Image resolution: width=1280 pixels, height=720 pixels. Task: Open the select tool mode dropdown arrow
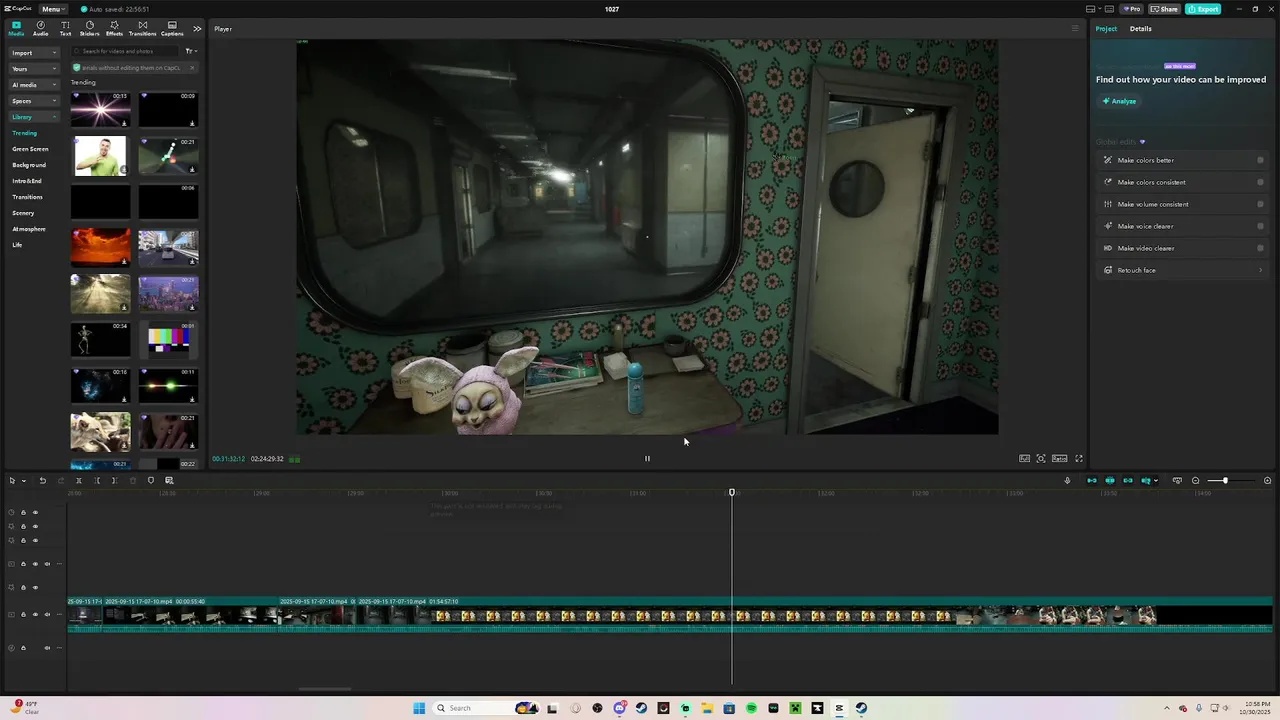tap(24, 481)
